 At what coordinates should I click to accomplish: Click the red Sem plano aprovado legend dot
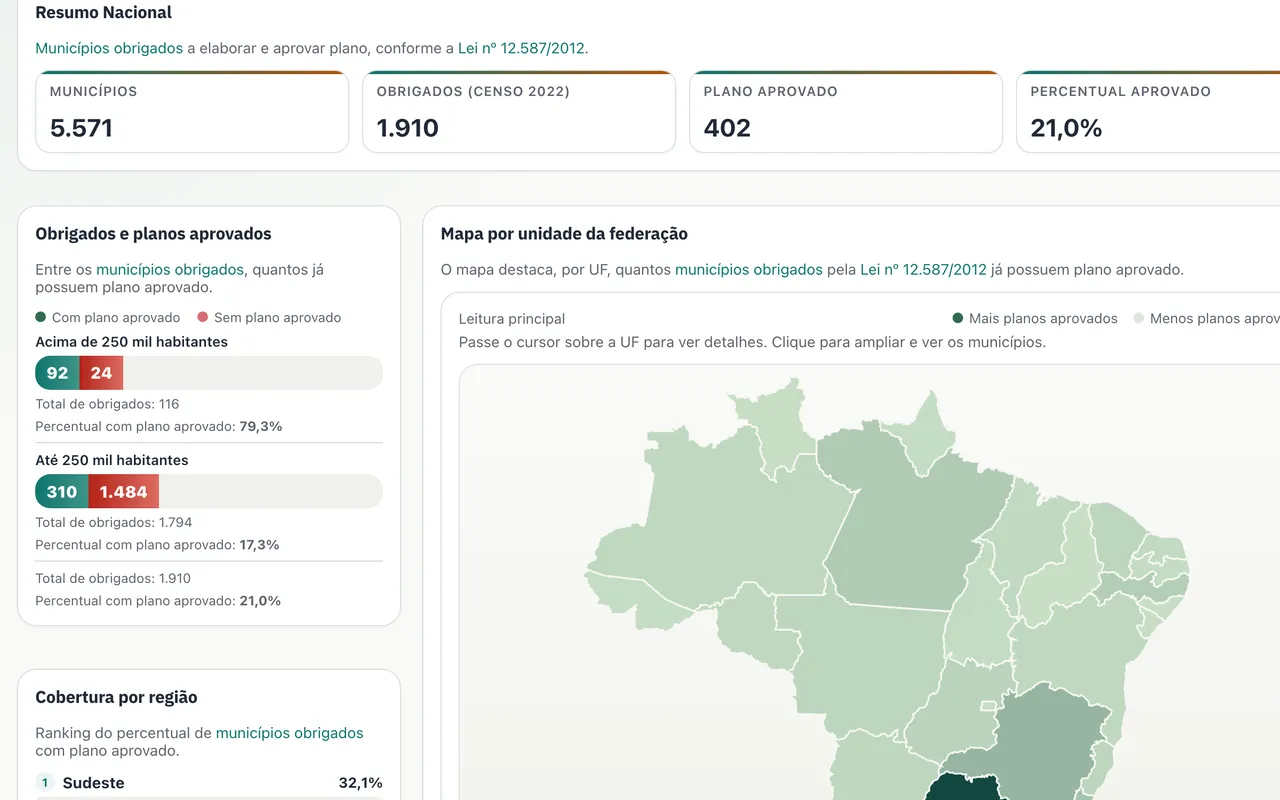click(203, 317)
